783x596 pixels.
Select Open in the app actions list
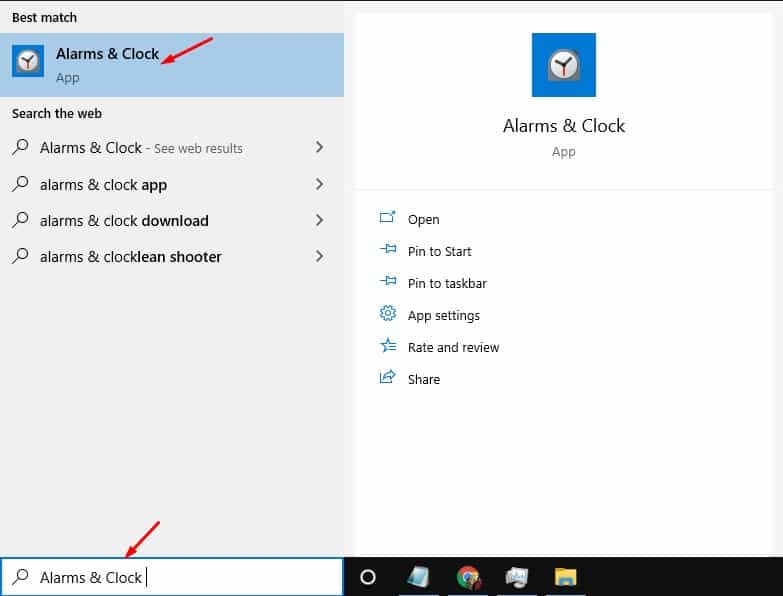[423, 220]
